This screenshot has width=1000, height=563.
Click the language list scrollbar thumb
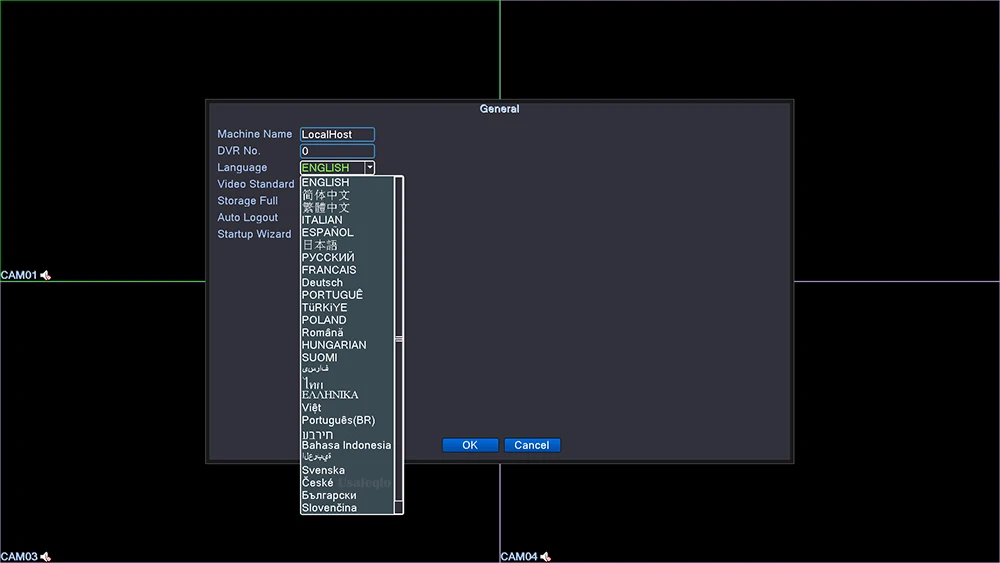399,339
